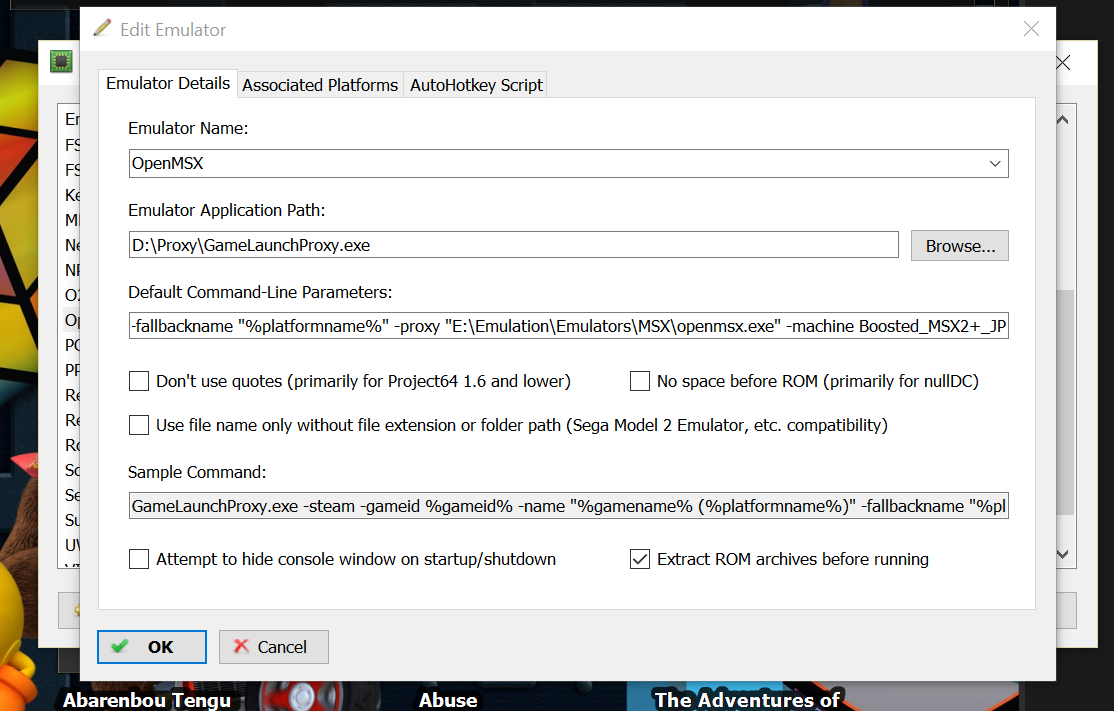The width and height of the screenshot is (1114, 711).
Task: Enable No space before ROM checkbox
Action: [x=639, y=381]
